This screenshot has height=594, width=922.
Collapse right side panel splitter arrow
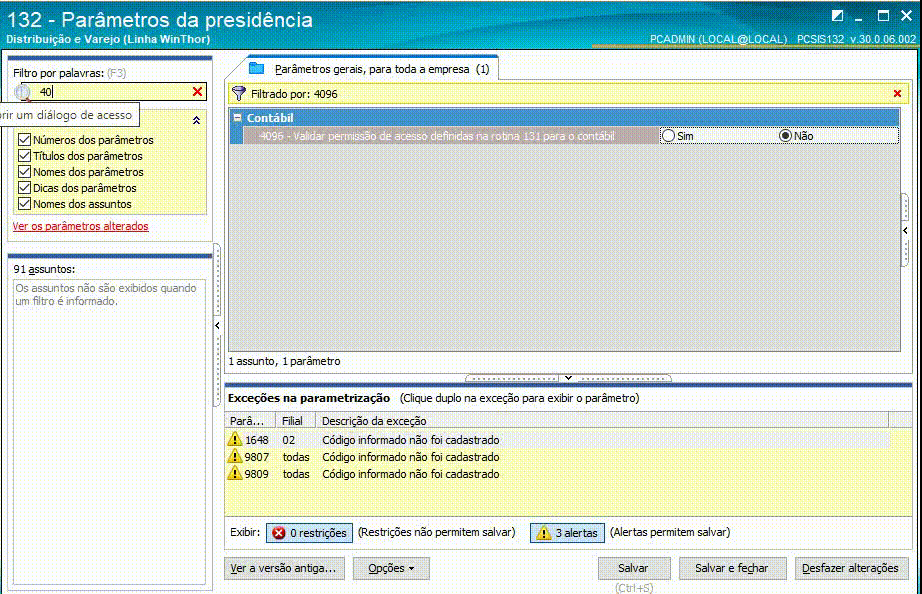tap(906, 231)
